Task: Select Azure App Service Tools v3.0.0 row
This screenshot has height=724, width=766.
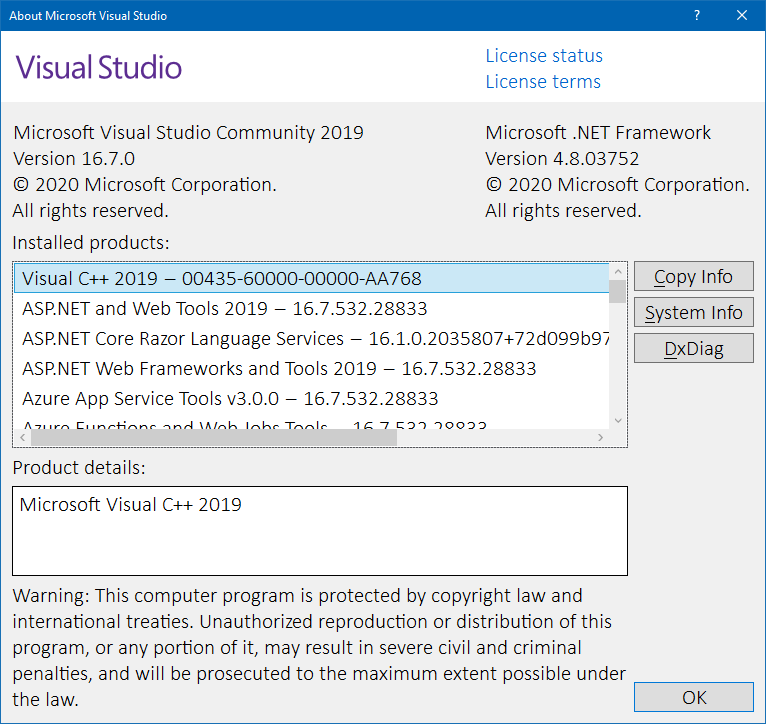Action: tap(312, 399)
